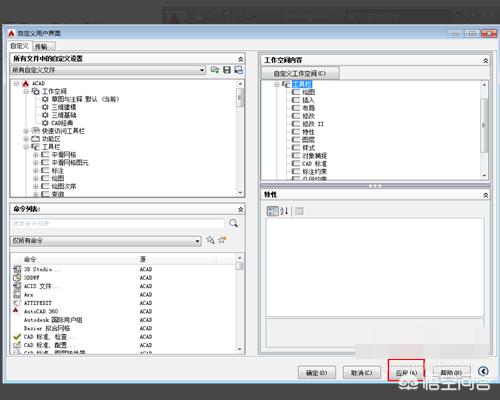Click the Arx command icon
Screen dimensions: 500x400
click(x=17, y=294)
